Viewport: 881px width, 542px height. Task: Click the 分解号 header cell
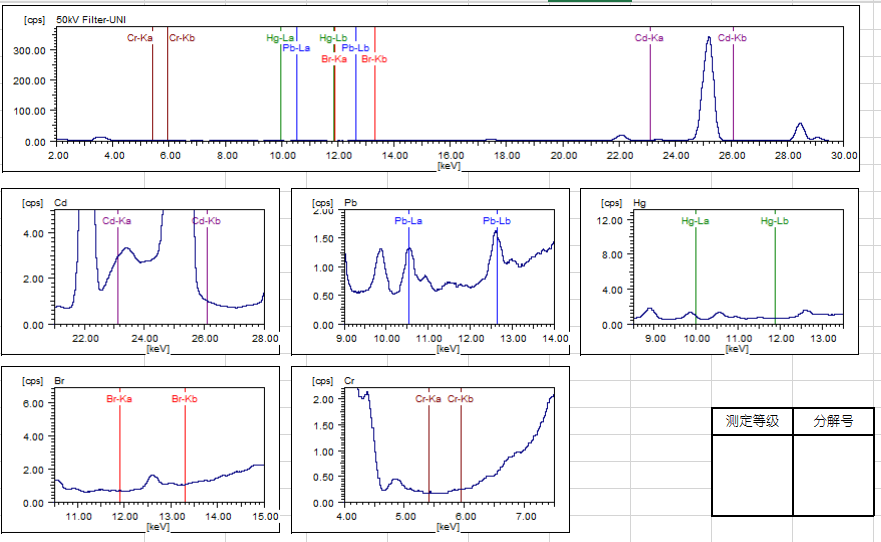pyautogui.click(x=833, y=422)
